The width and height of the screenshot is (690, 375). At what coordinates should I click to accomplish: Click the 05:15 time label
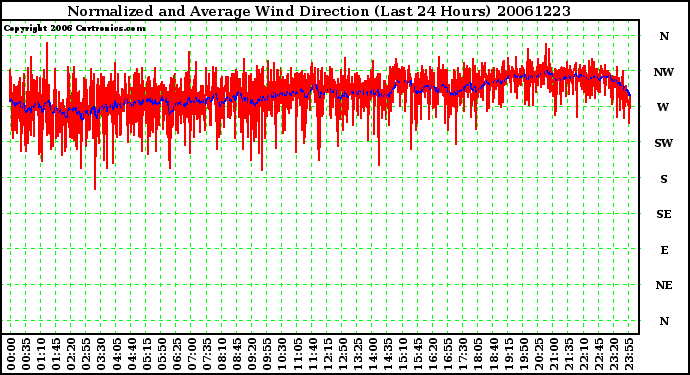point(147,354)
